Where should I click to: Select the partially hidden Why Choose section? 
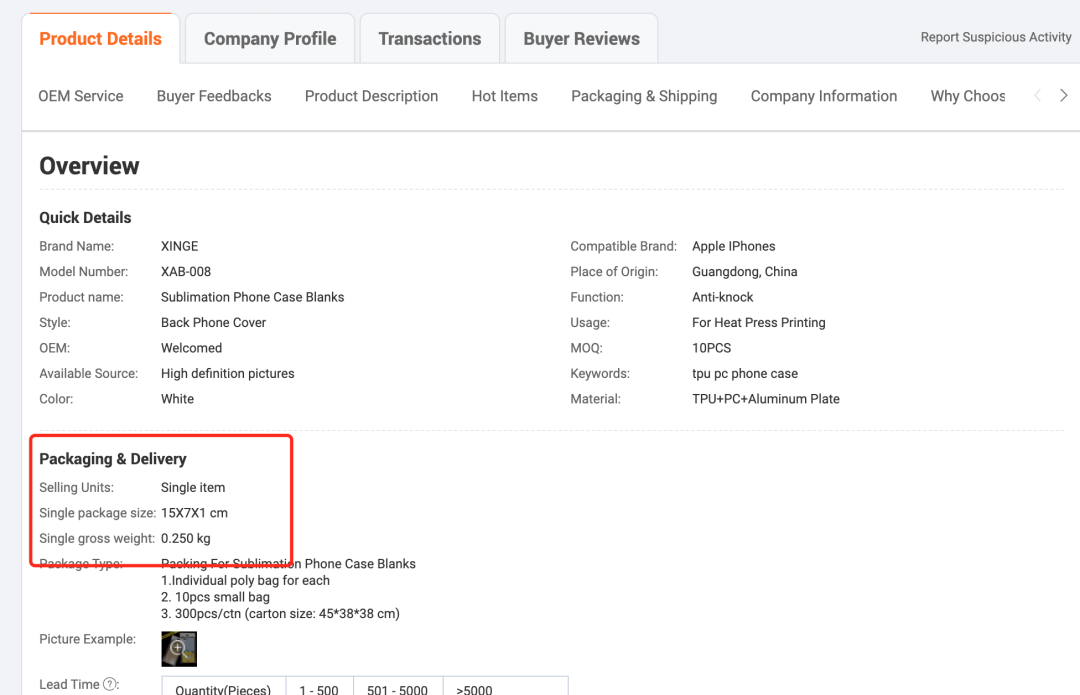(x=967, y=96)
